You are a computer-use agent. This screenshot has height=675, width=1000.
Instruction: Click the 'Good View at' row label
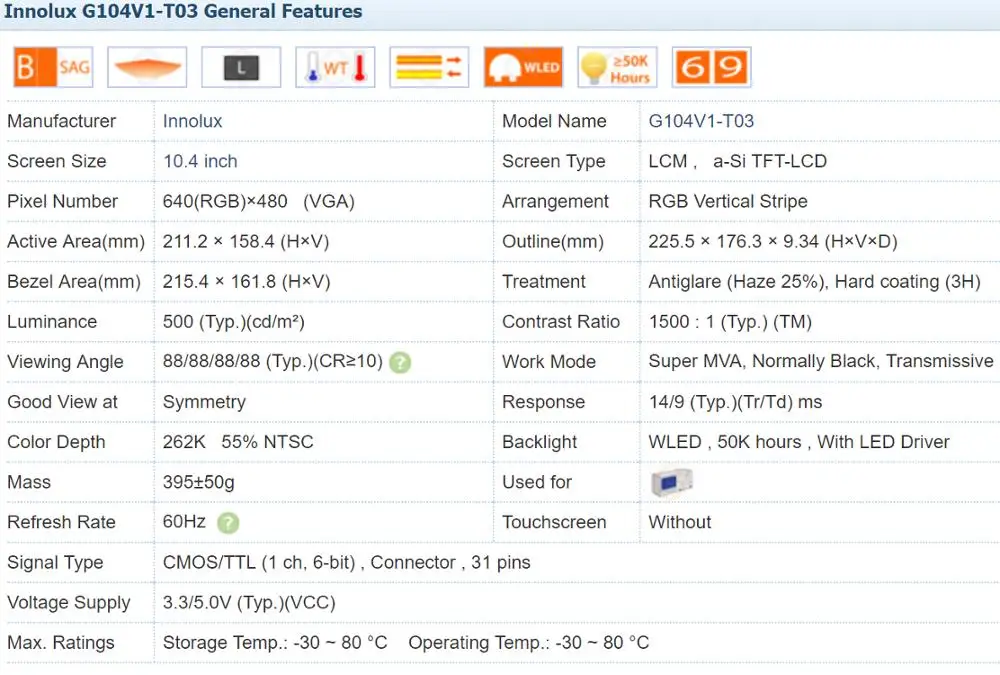click(x=62, y=403)
